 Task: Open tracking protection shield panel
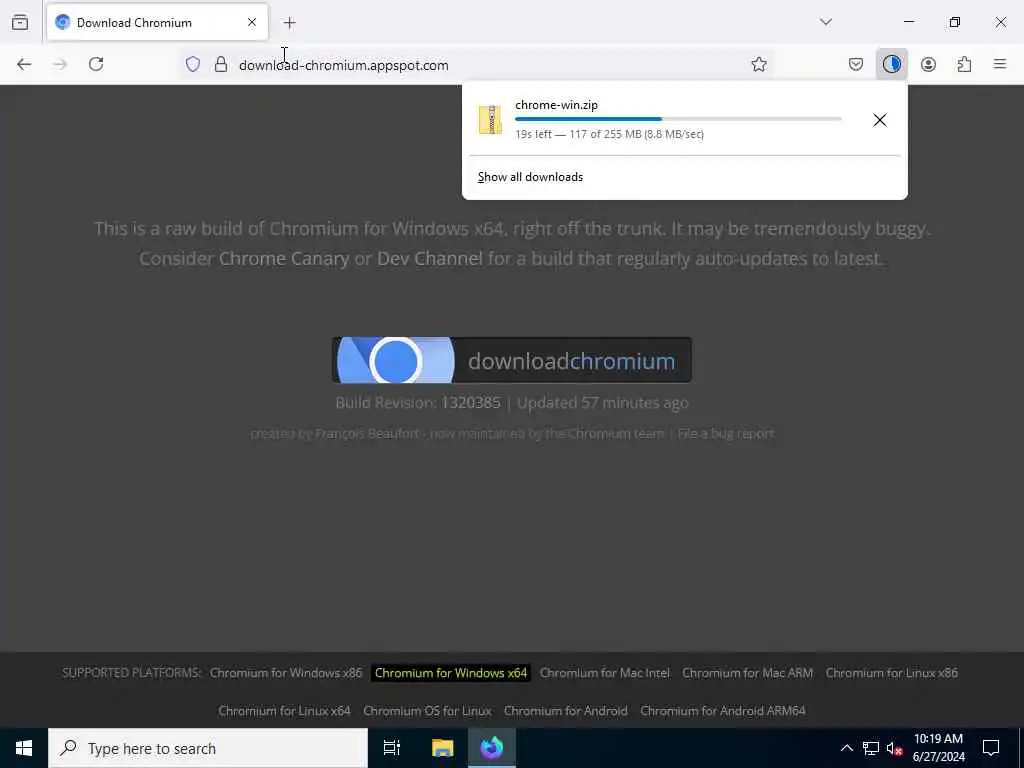click(193, 65)
